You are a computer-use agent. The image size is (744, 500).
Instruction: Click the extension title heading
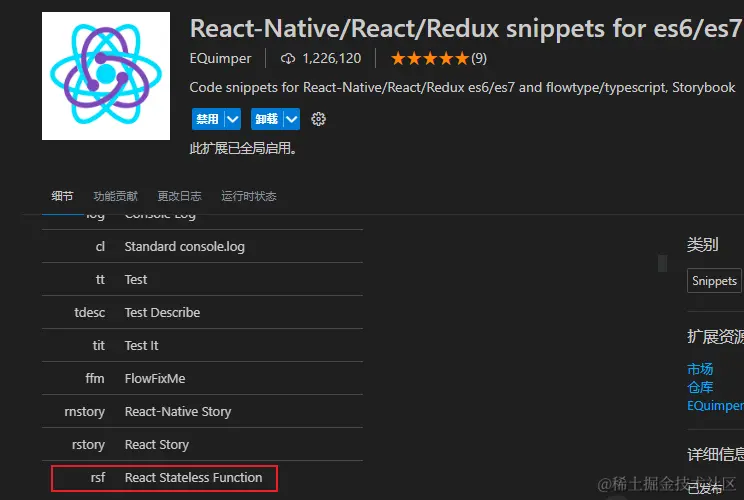pos(466,28)
